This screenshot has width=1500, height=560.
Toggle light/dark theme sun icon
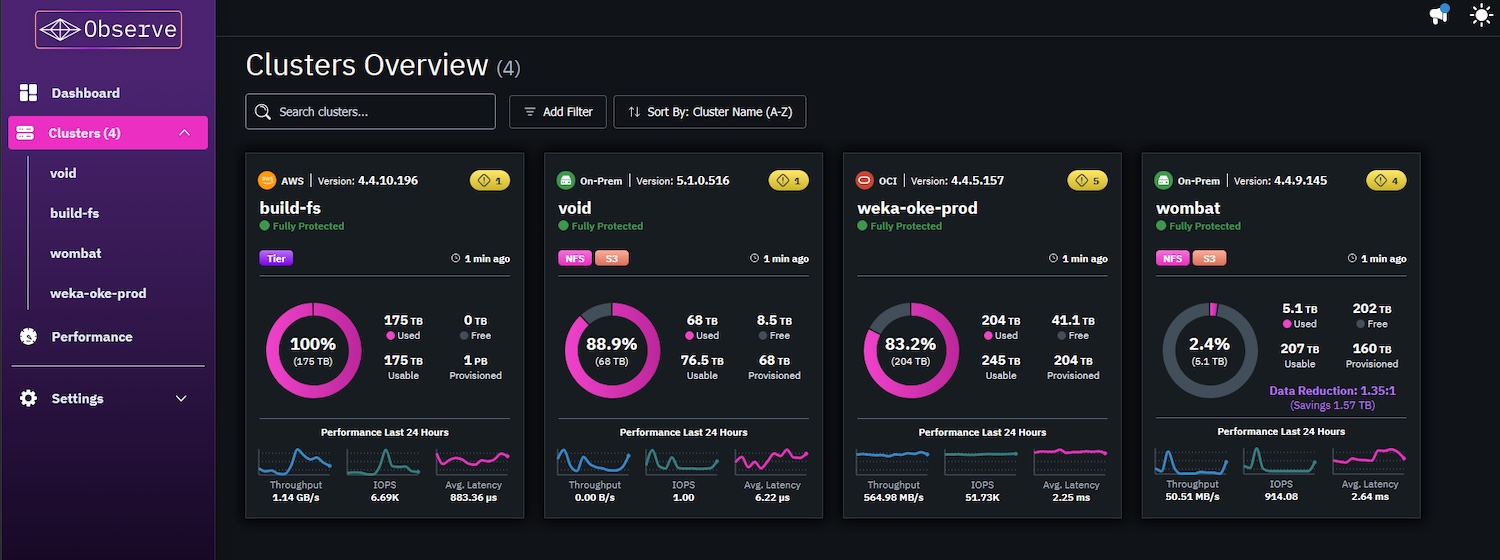click(x=1481, y=15)
